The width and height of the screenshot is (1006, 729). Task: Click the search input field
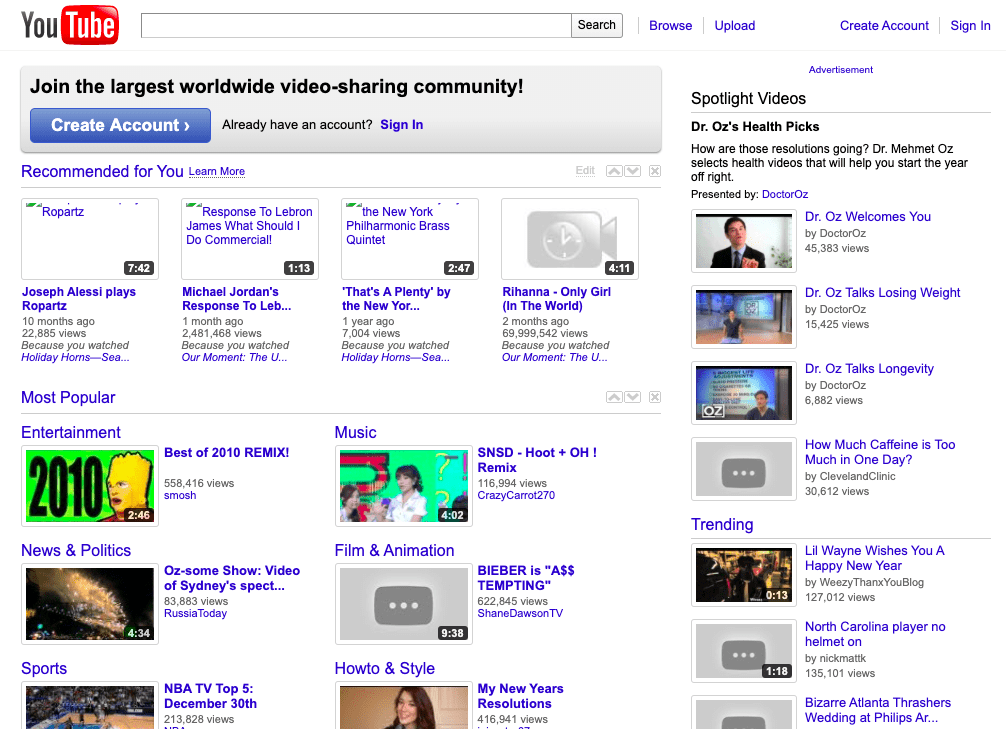[355, 25]
